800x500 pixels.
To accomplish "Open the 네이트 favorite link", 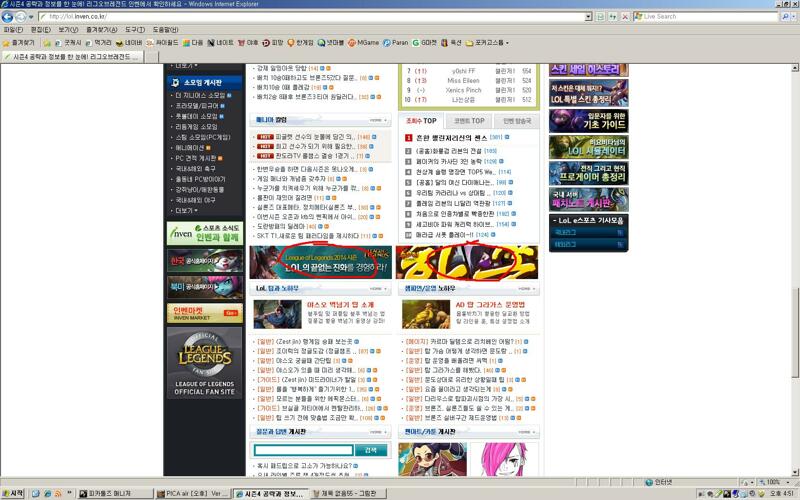I will point(220,43).
